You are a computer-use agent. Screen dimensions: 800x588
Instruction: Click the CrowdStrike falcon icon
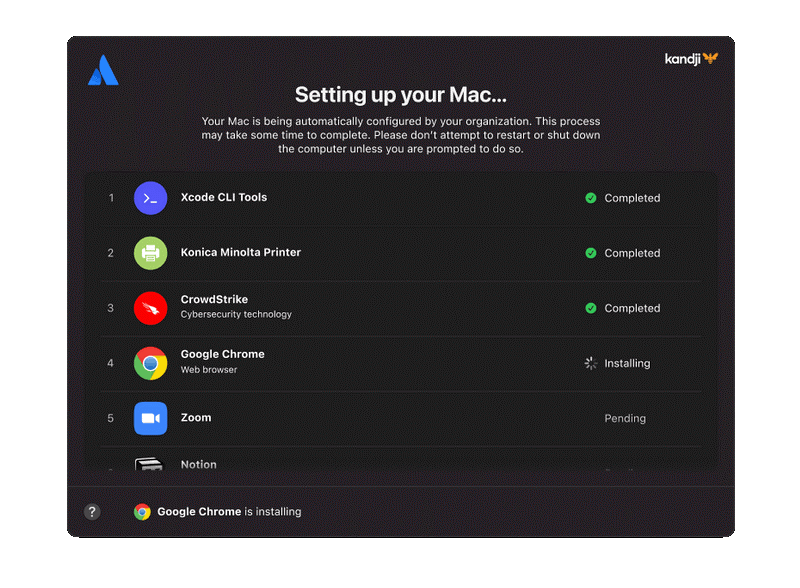[x=151, y=308]
